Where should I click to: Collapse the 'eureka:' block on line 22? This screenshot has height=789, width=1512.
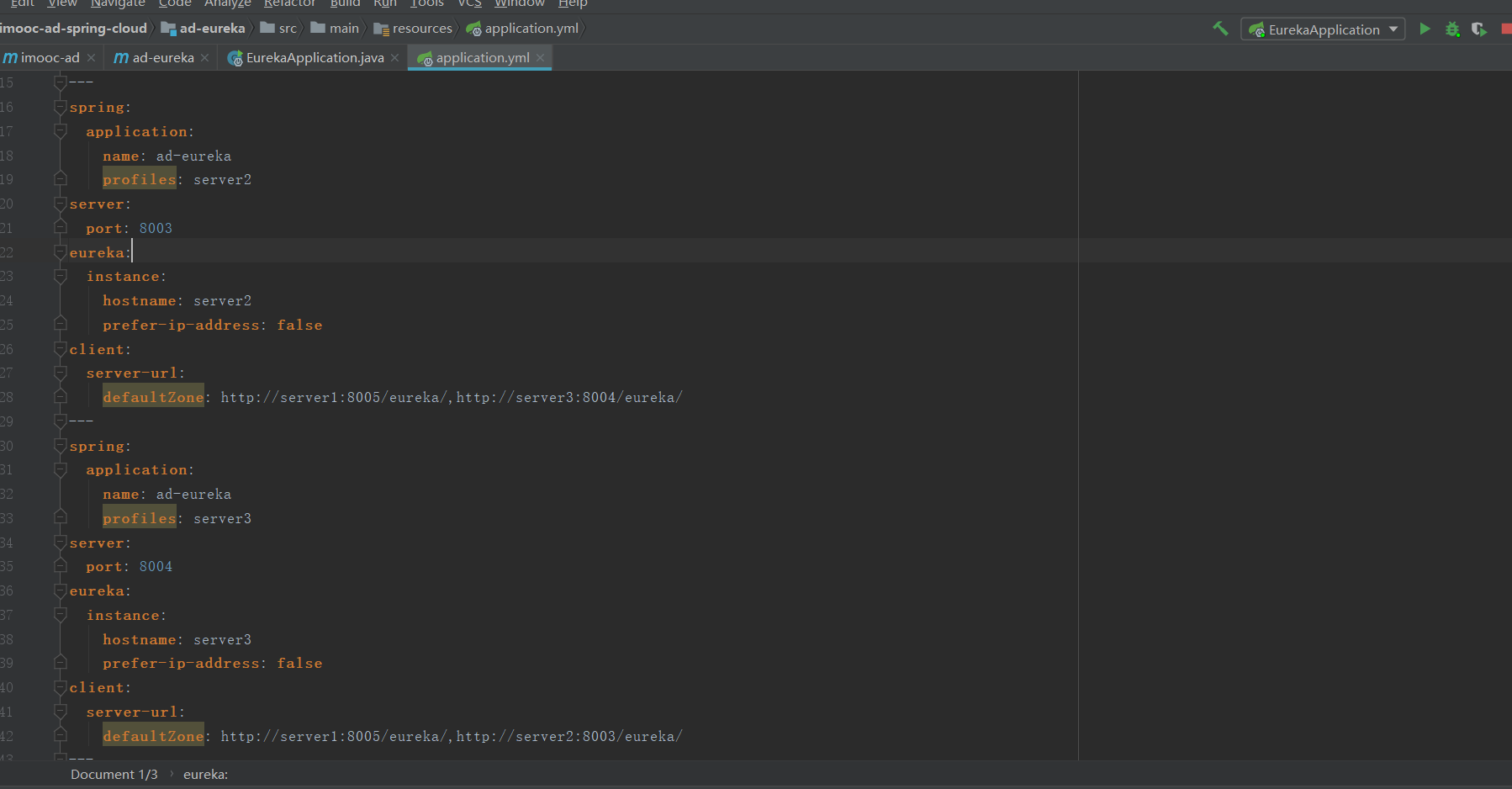tap(61, 253)
